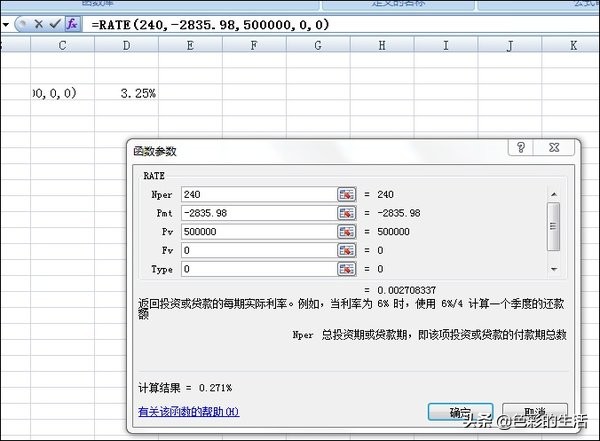Open the 有关该函数的帮助 link
The width and height of the screenshot is (600, 441).
click(x=189, y=412)
